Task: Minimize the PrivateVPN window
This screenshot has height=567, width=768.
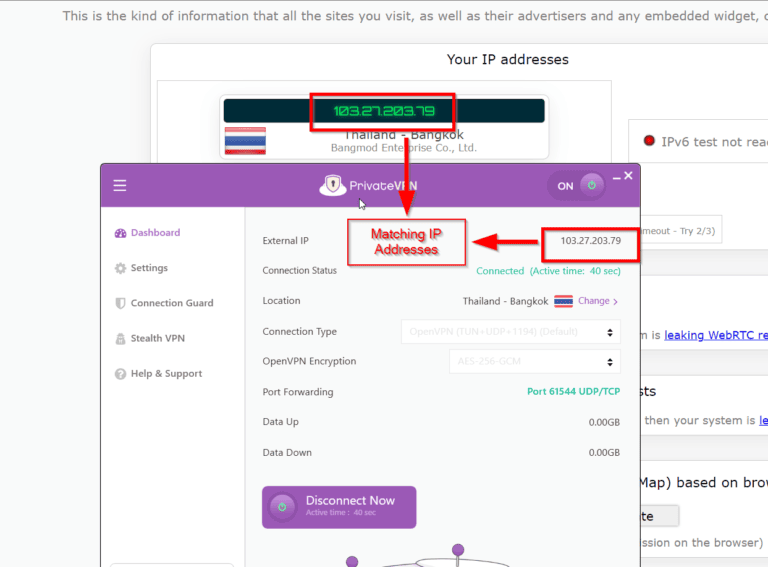Action: (x=616, y=177)
